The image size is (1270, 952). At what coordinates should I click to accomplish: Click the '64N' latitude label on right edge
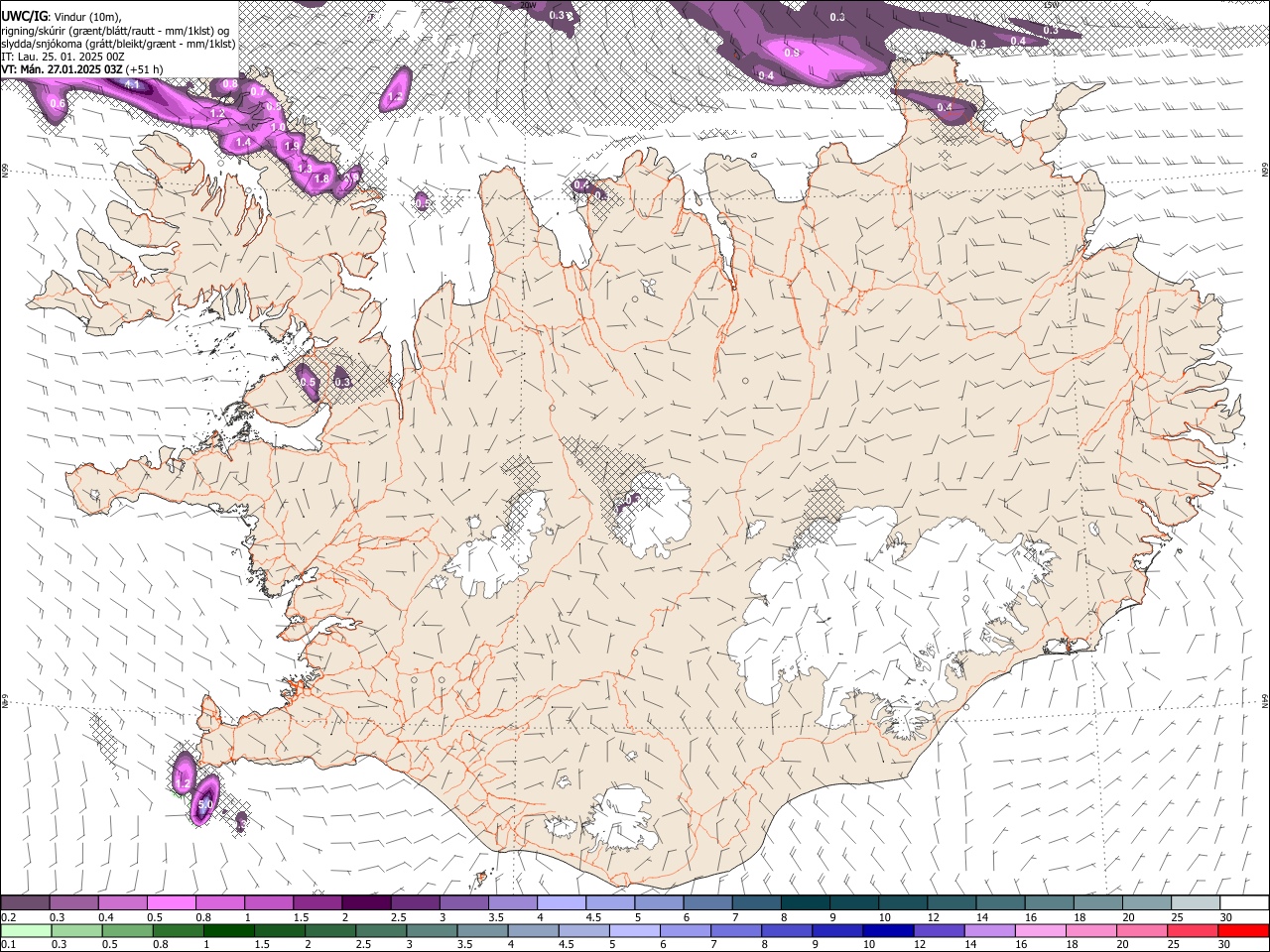pos(1264,700)
